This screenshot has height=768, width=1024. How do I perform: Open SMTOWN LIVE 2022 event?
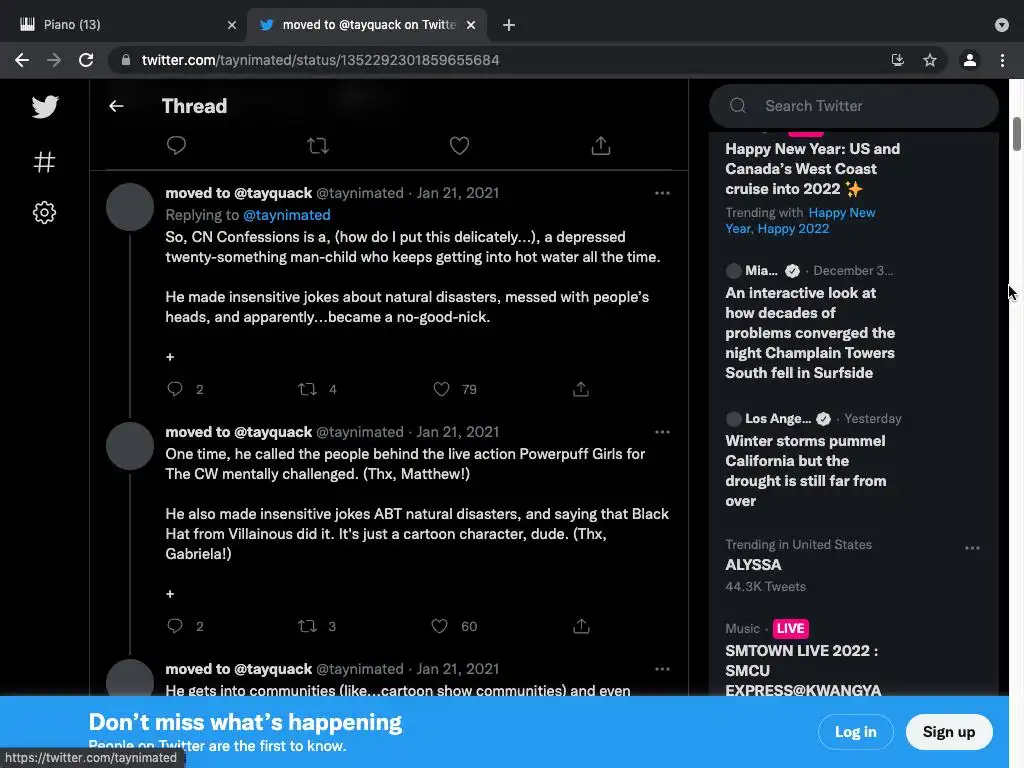tap(803, 670)
